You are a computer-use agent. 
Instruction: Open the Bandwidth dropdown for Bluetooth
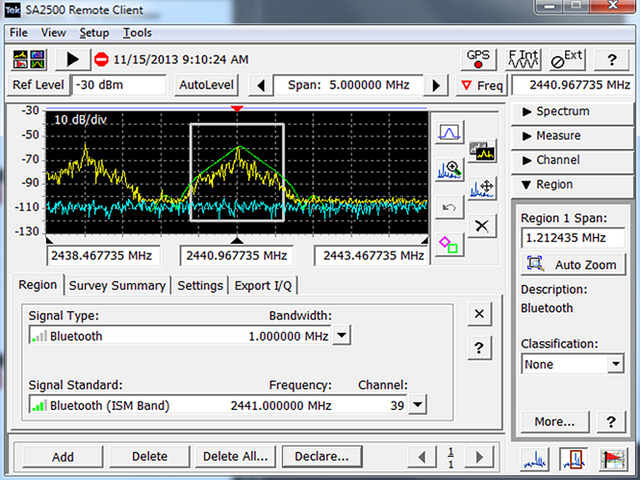342,336
